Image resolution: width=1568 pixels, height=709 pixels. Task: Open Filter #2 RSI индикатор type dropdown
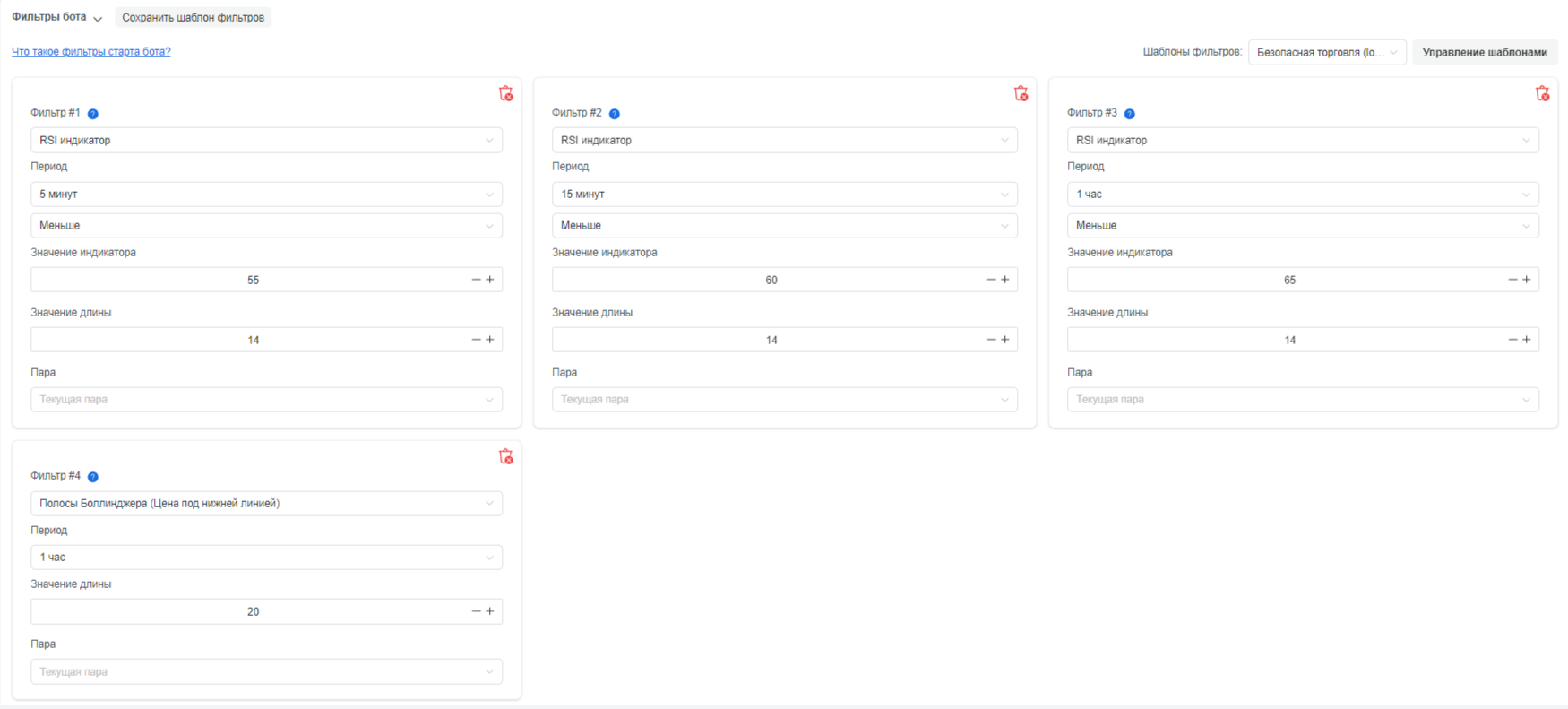tap(785, 140)
